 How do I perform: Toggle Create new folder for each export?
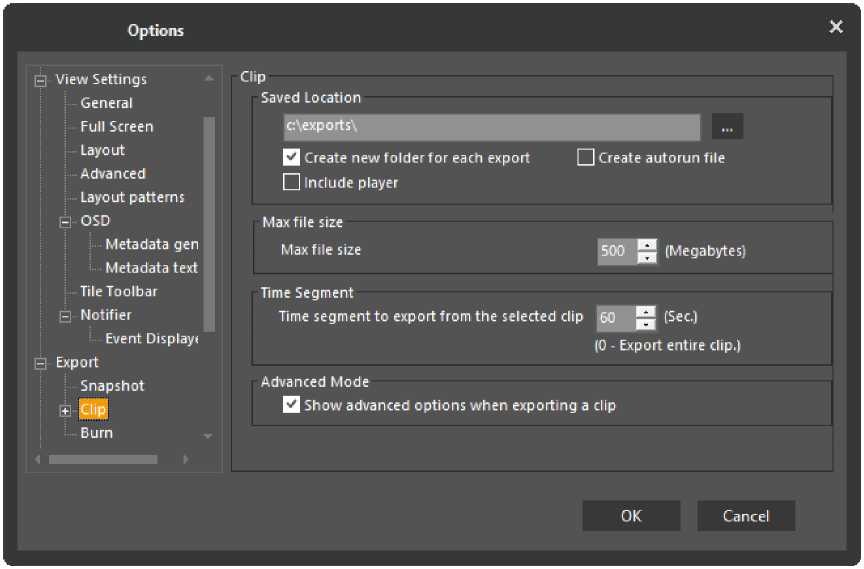tap(292, 158)
